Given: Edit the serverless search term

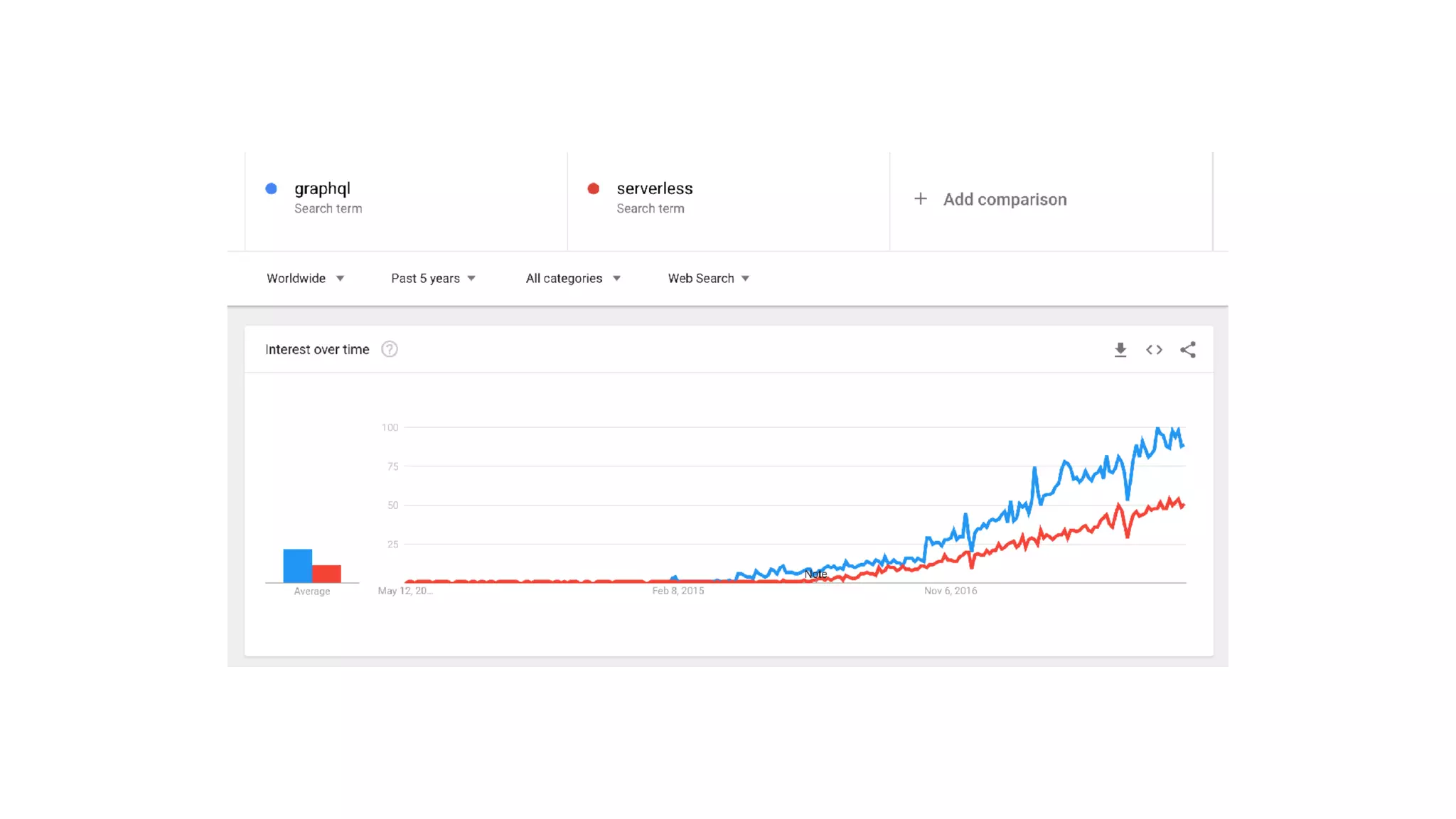Looking at the screenshot, I should tap(654, 188).
